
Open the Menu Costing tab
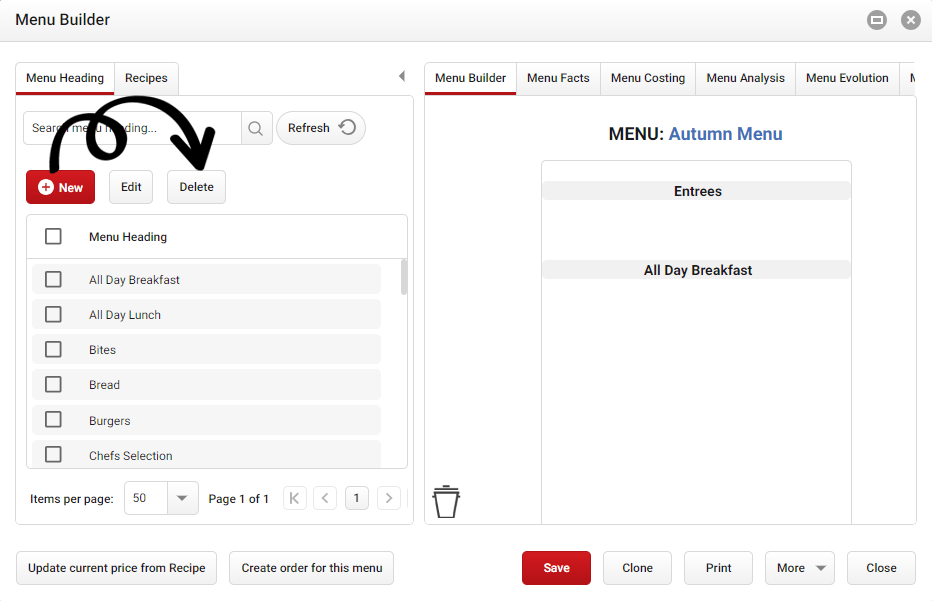click(648, 78)
